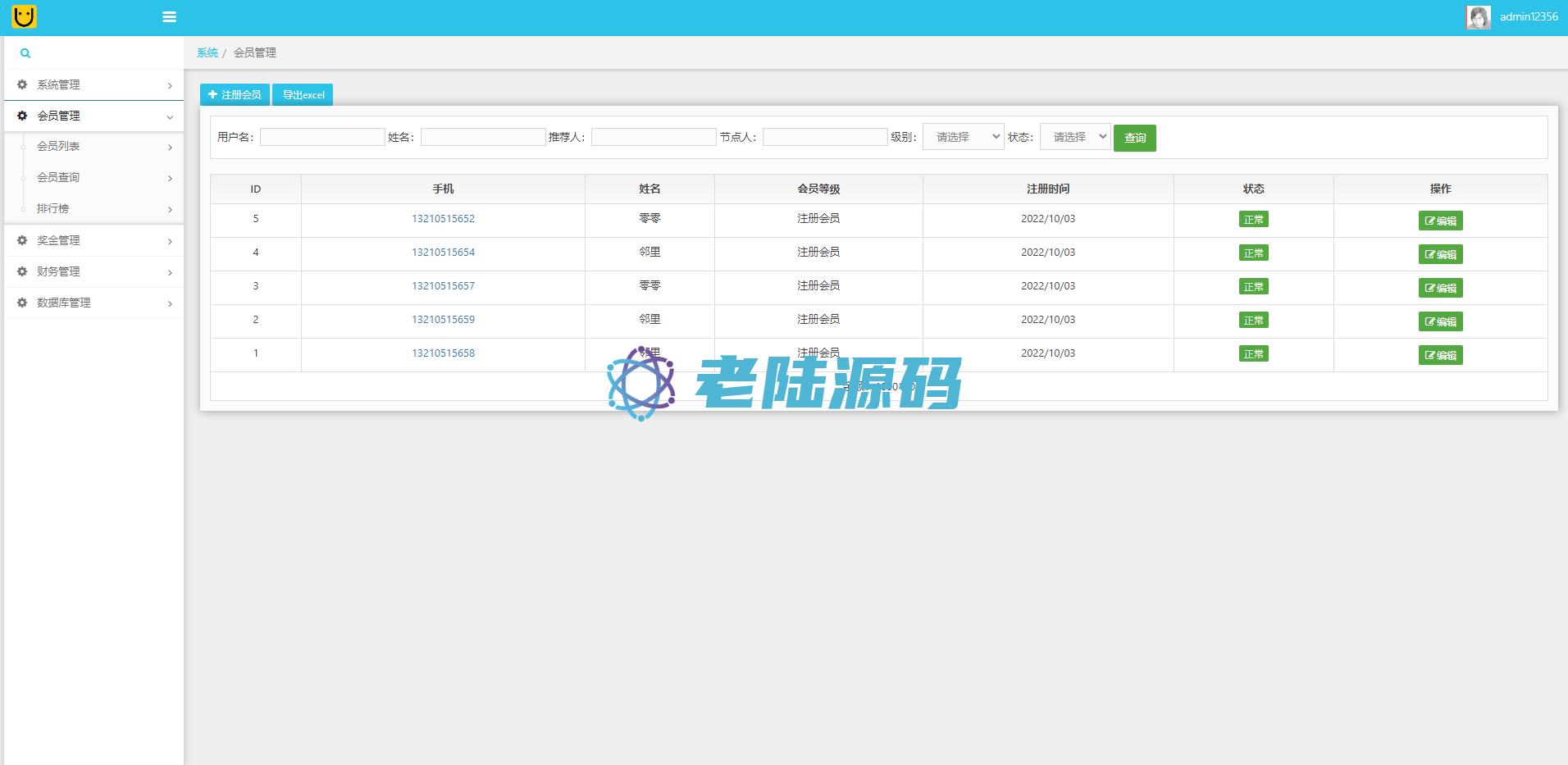Select 排行榜 in the sidebar
Screen dimensions: 1568x765
[x=52, y=209]
